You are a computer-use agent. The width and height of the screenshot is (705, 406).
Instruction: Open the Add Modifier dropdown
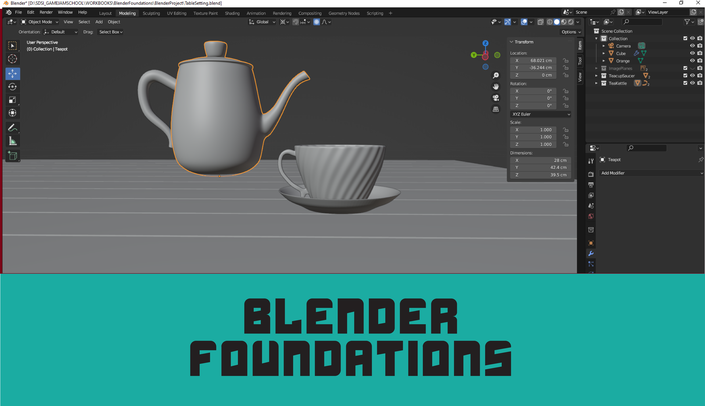pos(651,173)
